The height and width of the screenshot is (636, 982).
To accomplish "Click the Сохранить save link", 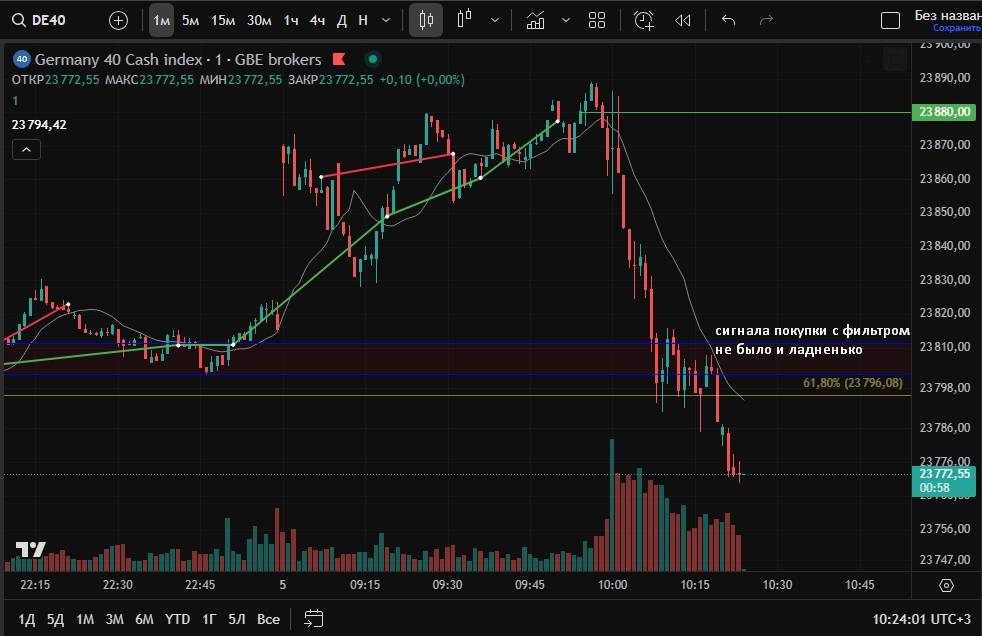I will pos(957,28).
